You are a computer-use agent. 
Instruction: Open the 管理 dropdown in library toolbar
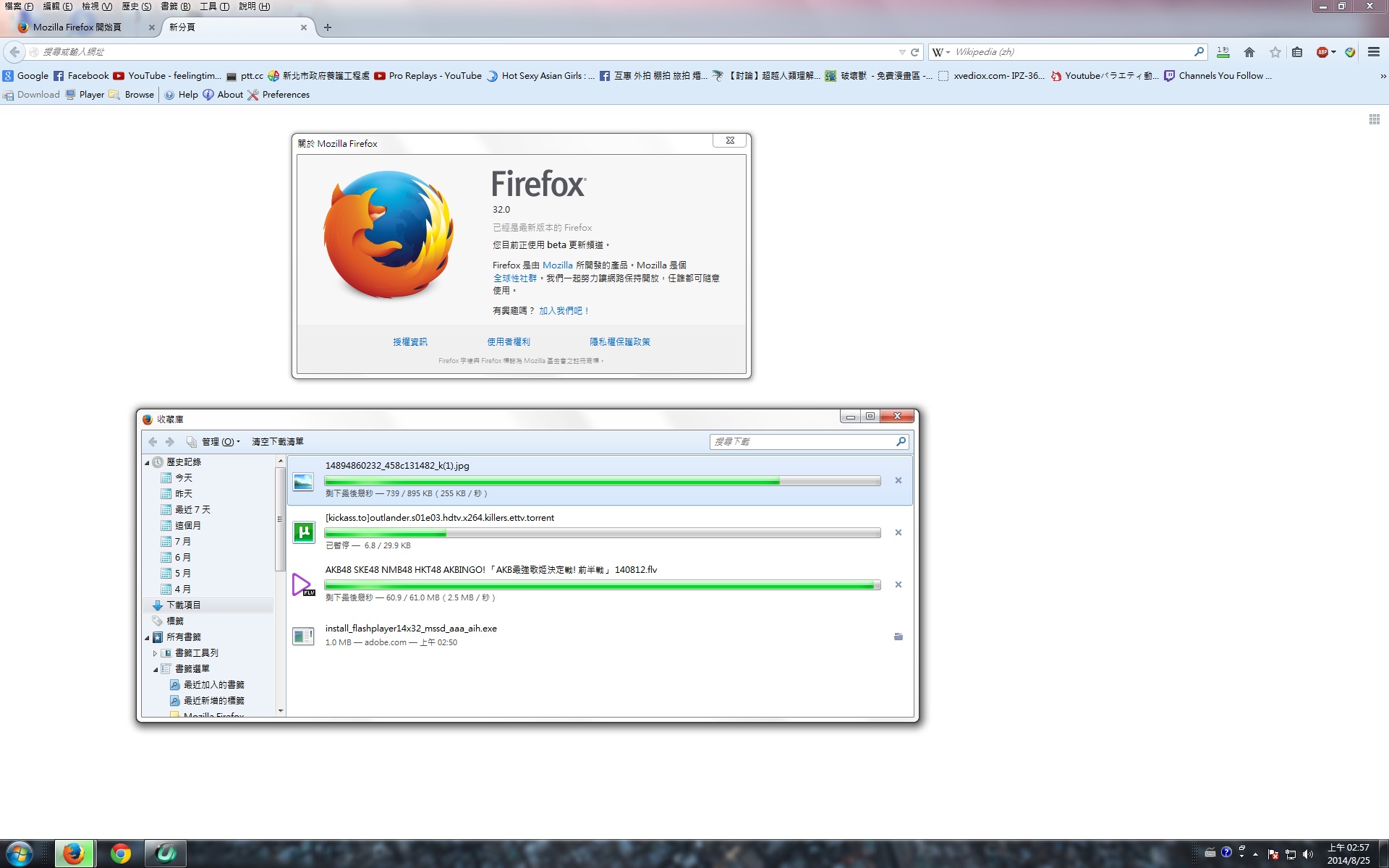click(x=220, y=442)
